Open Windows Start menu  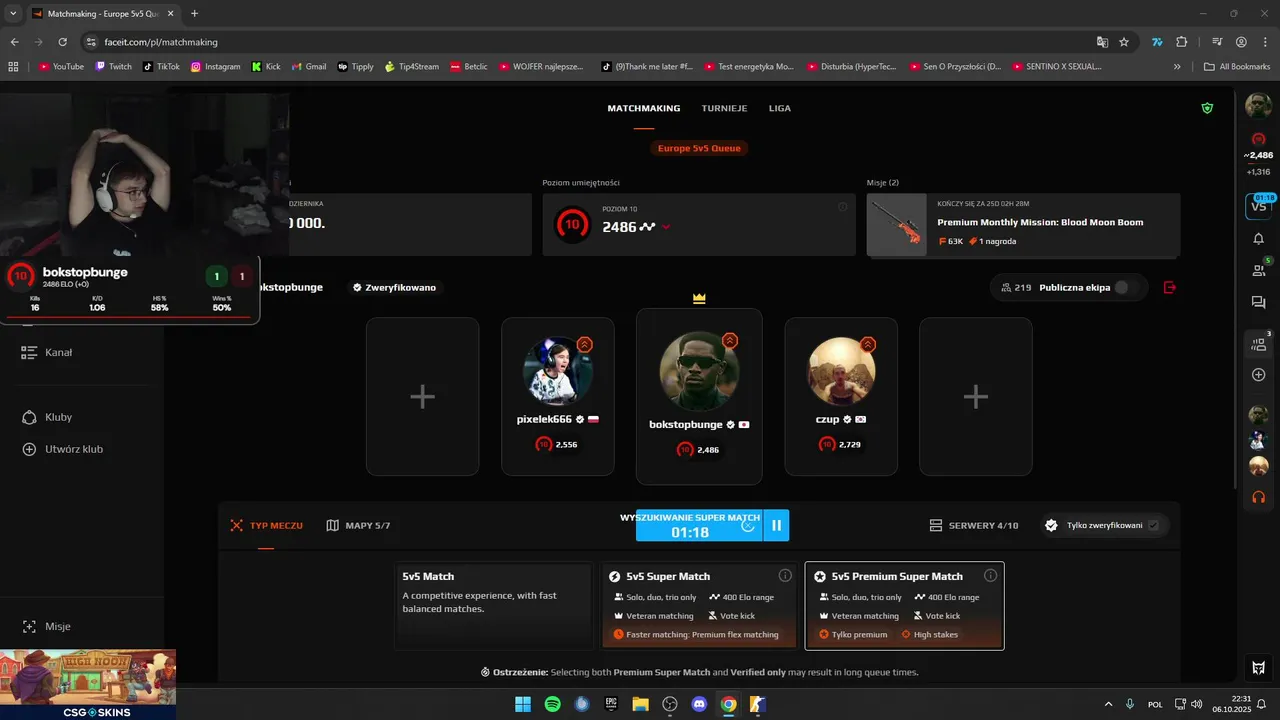tap(522, 704)
